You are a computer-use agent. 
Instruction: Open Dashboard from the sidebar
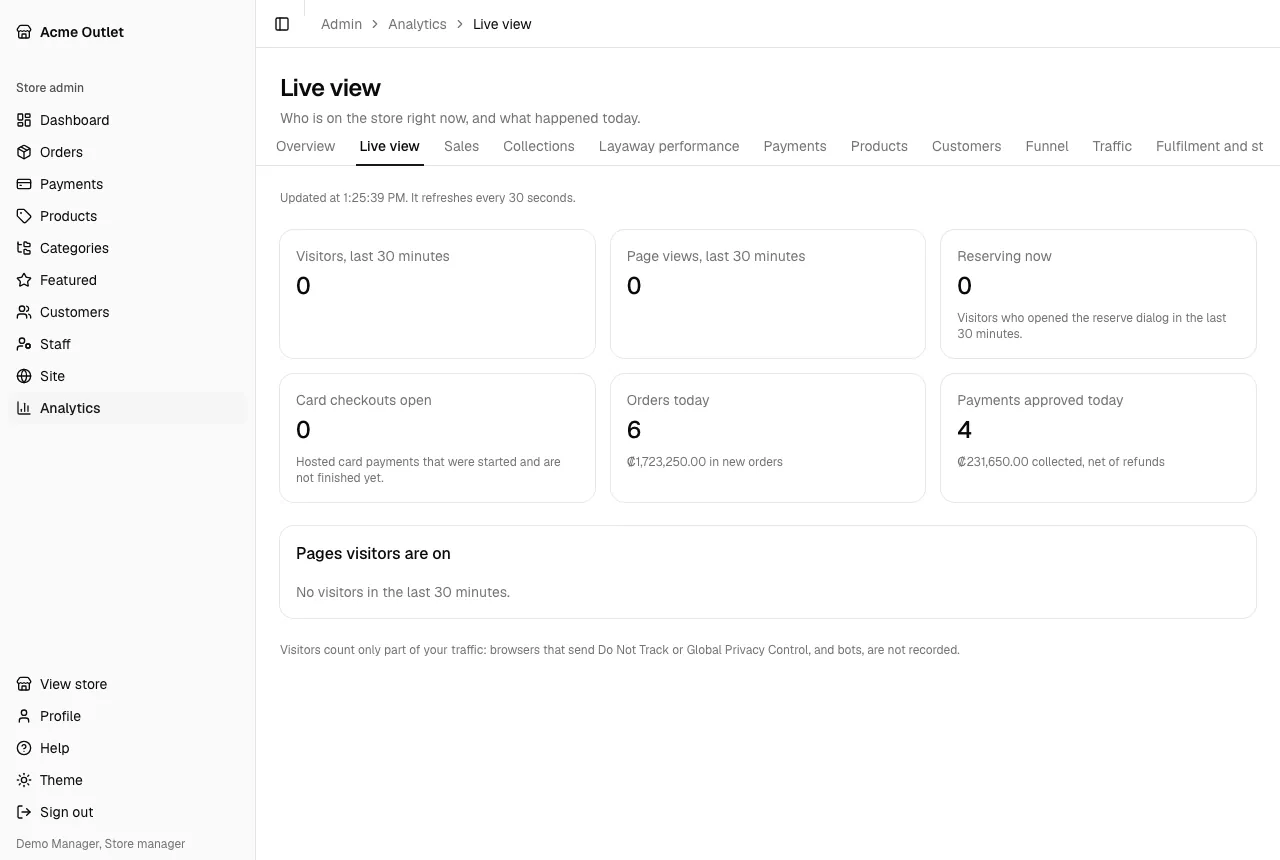click(x=127, y=120)
